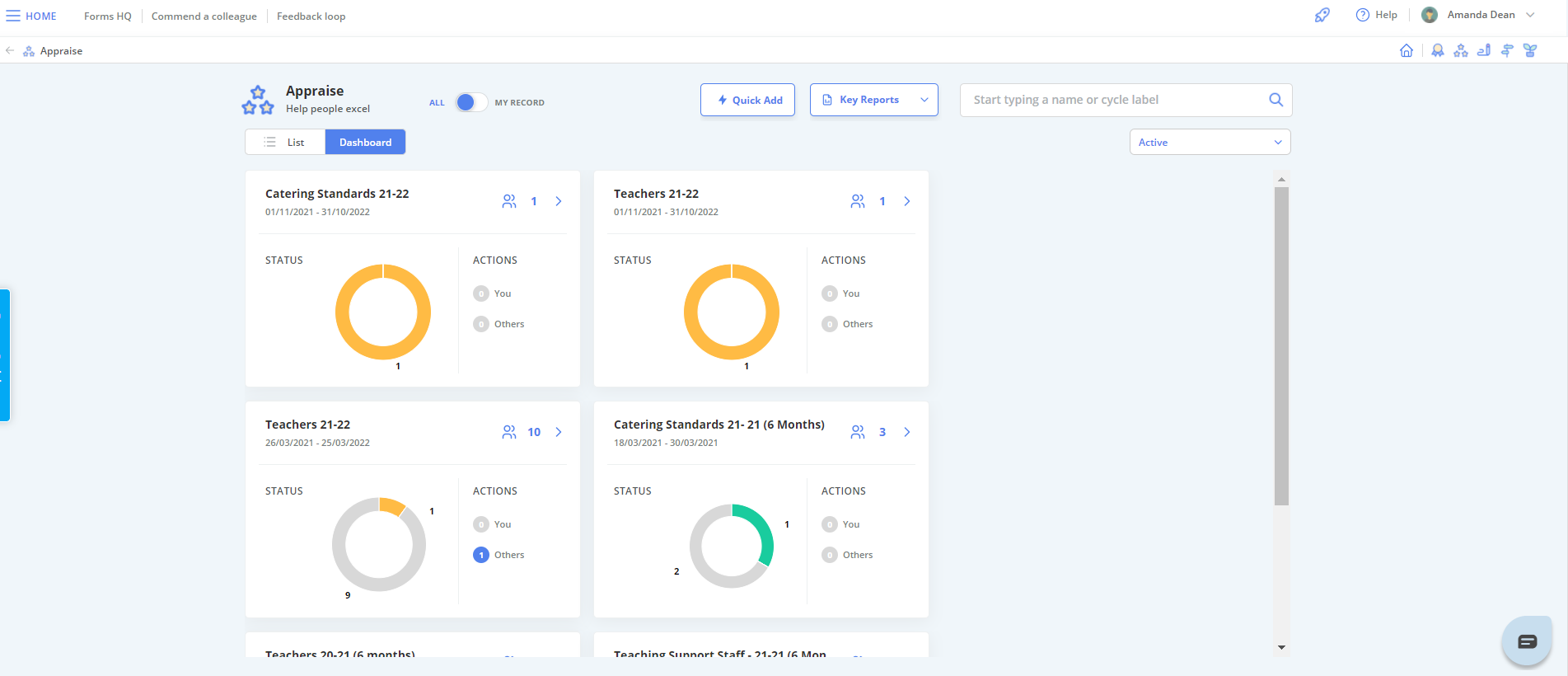Open Teachers 21-22 (01/11/2021) cycle via chevron
This screenshot has width=1568, height=676.
coord(907,201)
